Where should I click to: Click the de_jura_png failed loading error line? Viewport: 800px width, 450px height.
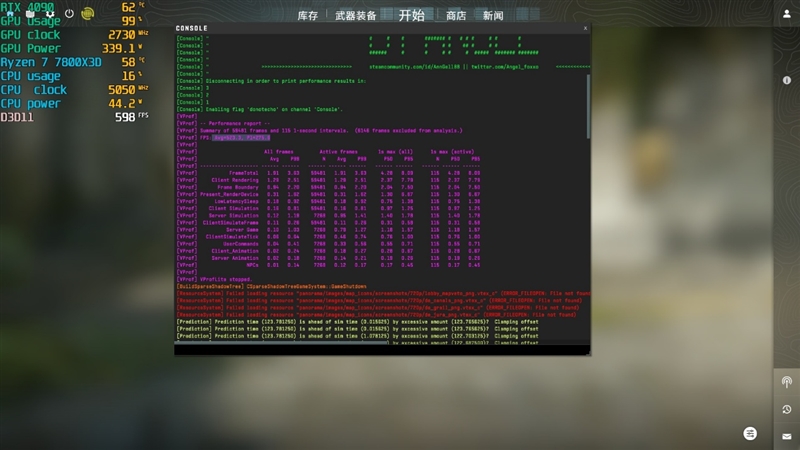[x=376, y=315]
